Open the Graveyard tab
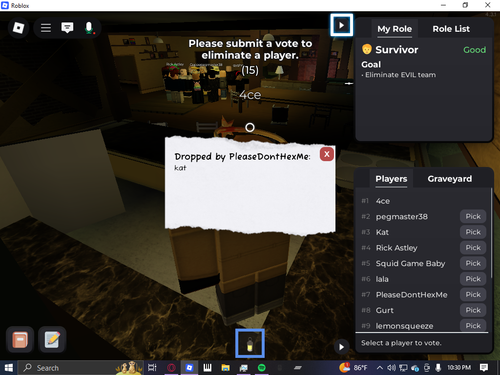Image resolution: width=500 pixels, height=375 pixels. (450, 179)
